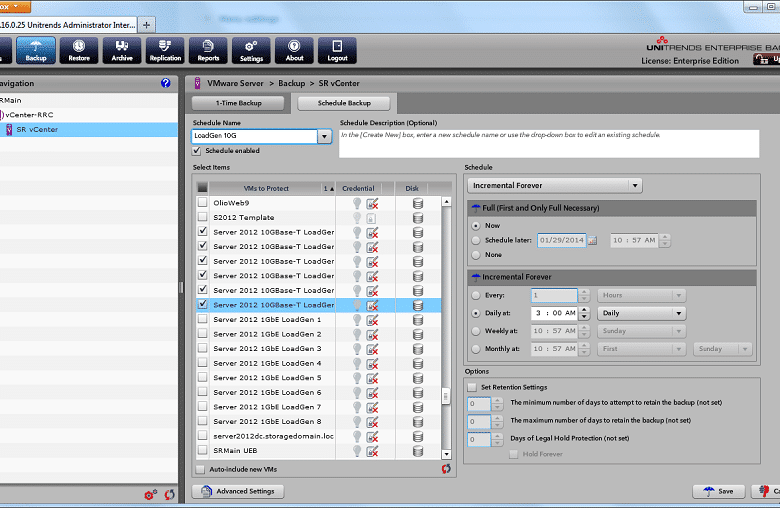Click lightbulb icon for OlioWeb9

point(357,203)
